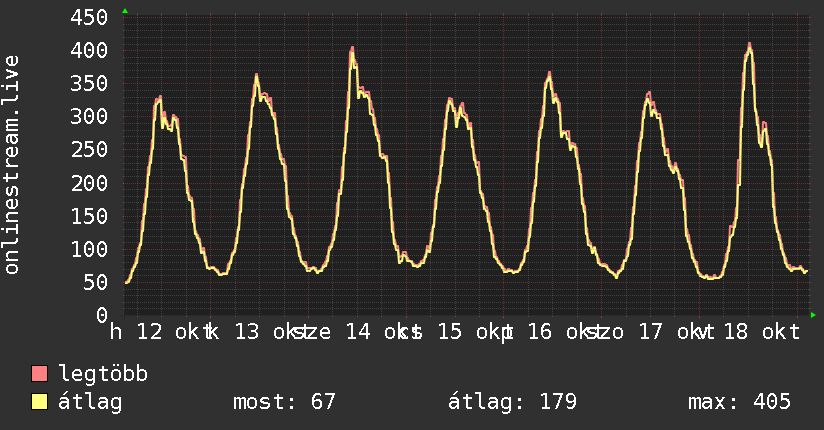This screenshot has width=824, height=430.
Task: Click the green arrow ending the x-axis
Action: coord(813,315)
